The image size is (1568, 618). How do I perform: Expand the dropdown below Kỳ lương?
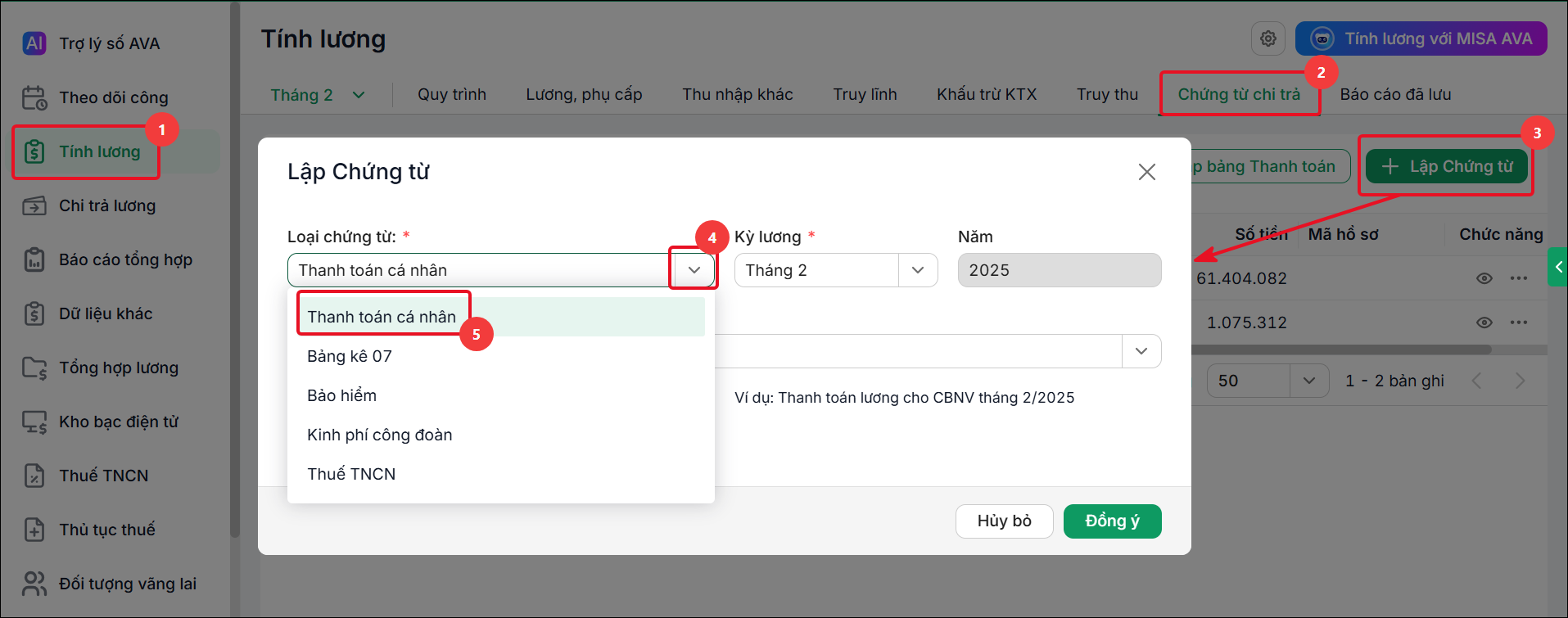tap(1141, 351)
